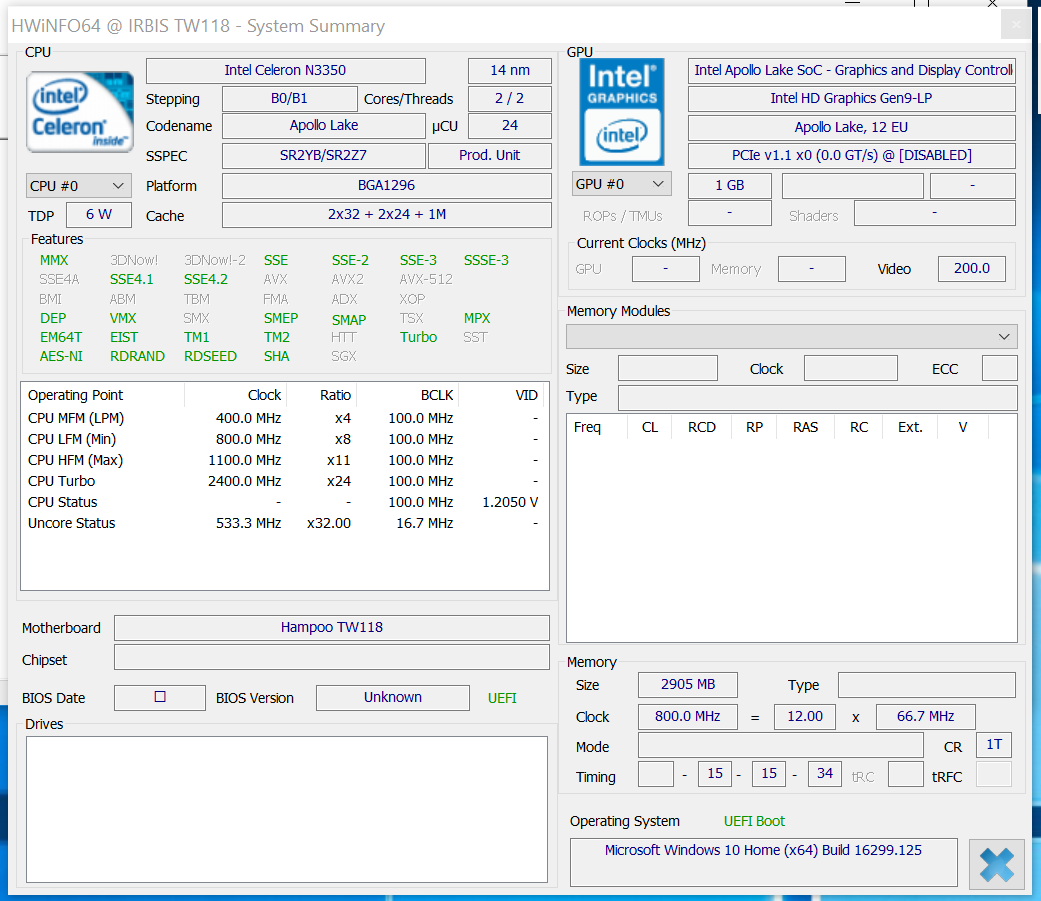
Task: Select the Uncore Status row
Action: click(x=283, y=523)
